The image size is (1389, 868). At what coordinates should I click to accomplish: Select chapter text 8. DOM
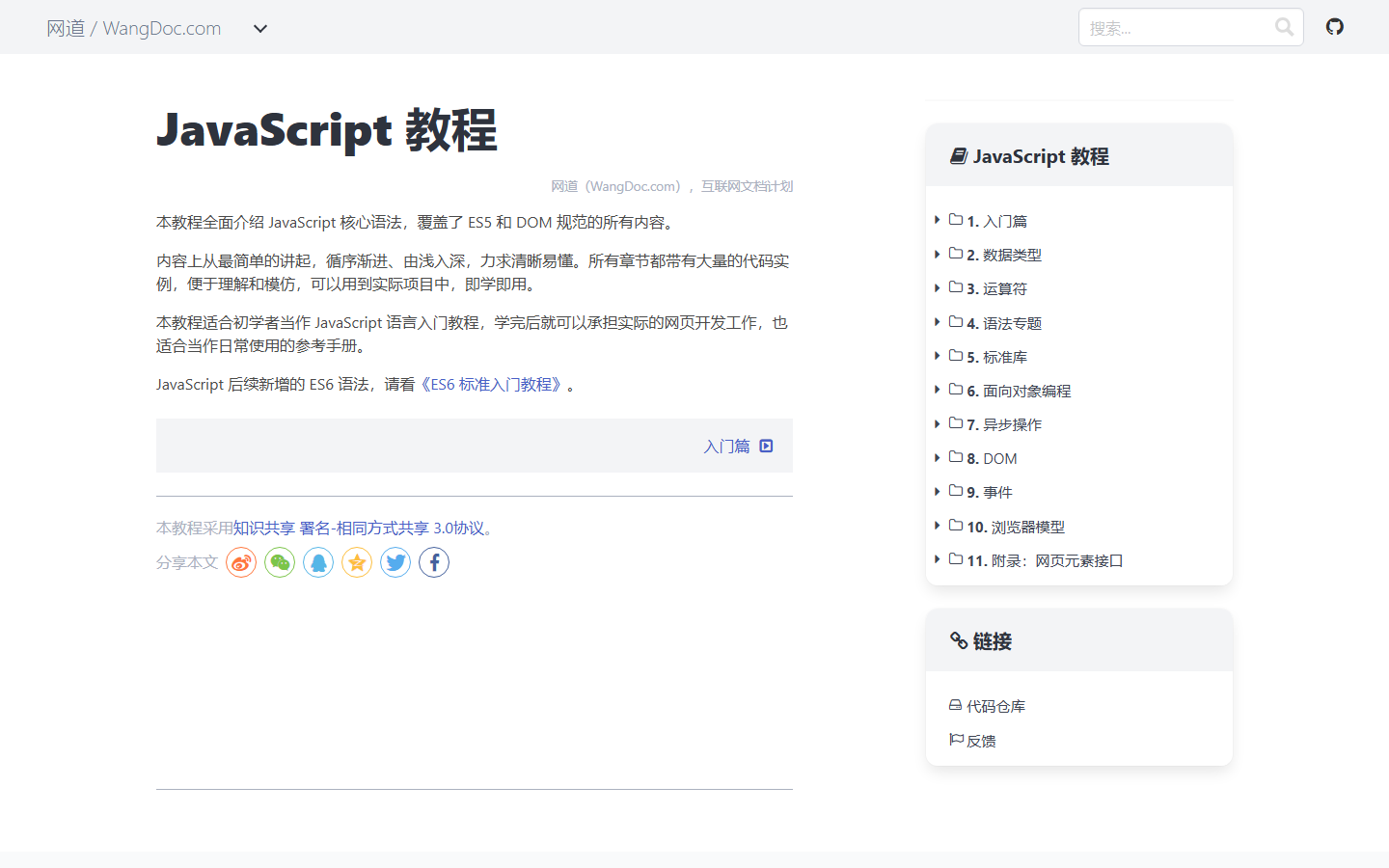[992, 458]
